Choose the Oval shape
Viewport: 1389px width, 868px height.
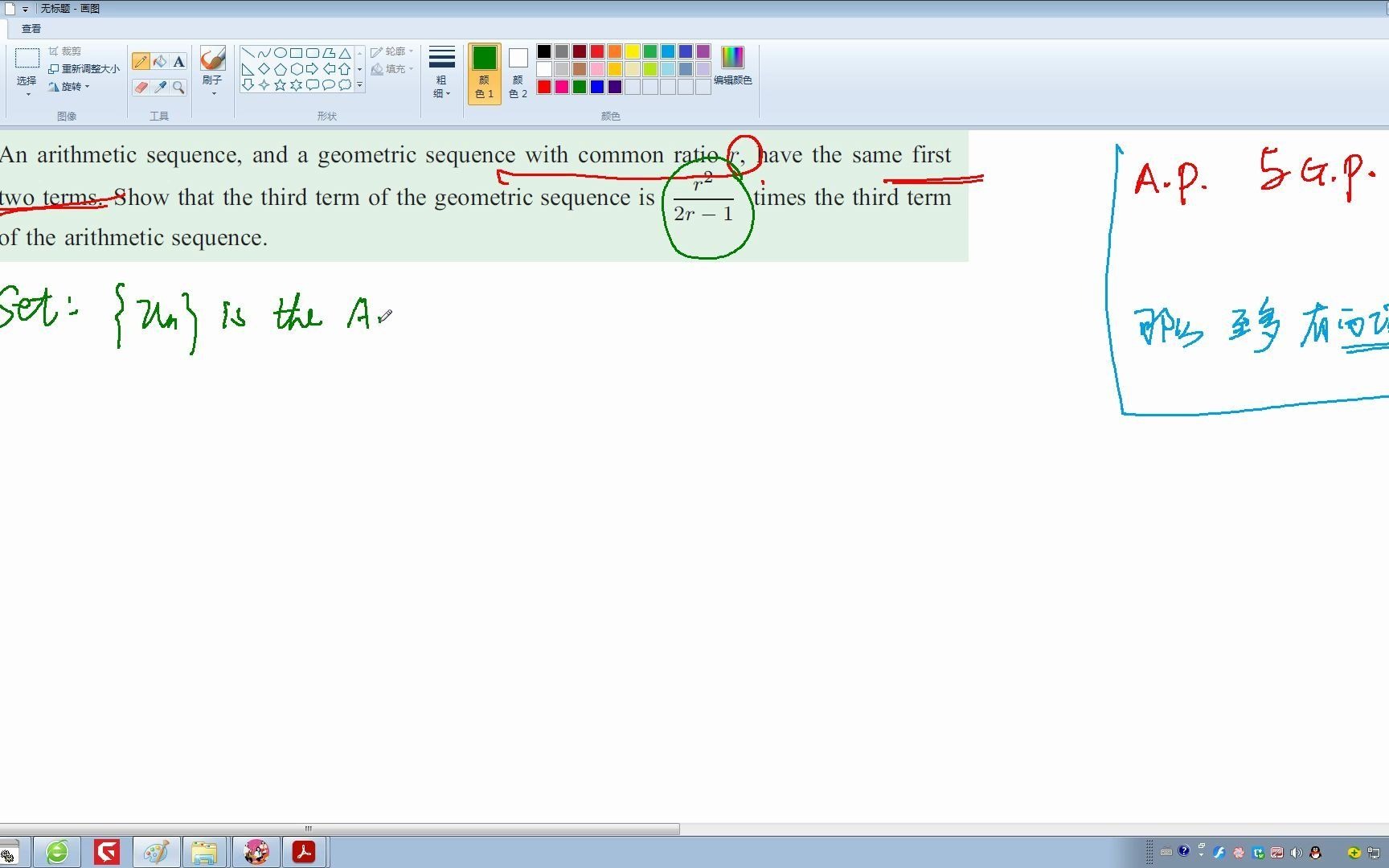(x=280, y=54)
